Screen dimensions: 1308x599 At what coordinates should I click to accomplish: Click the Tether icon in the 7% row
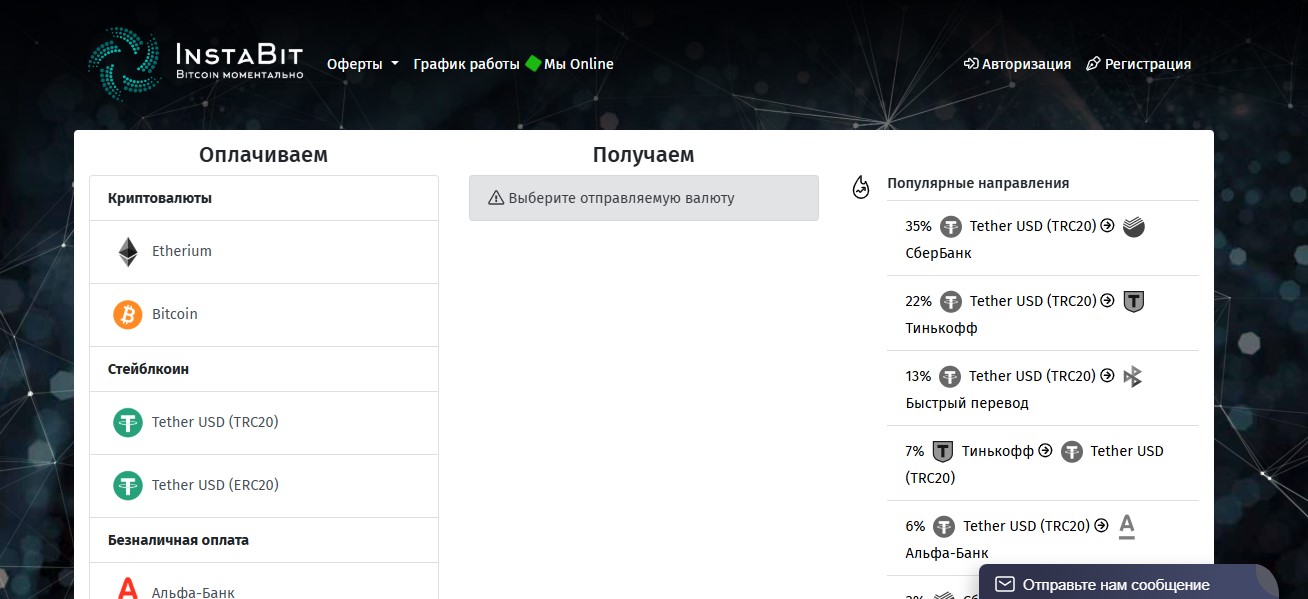[1071, 452]
